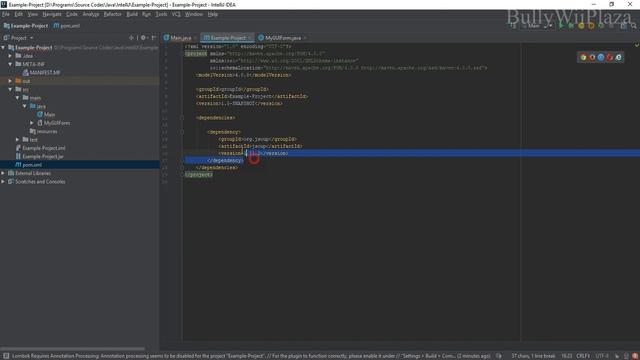
Task: Click the locate/scroll-from-source icon in Project panel
Action: (131, 38)
